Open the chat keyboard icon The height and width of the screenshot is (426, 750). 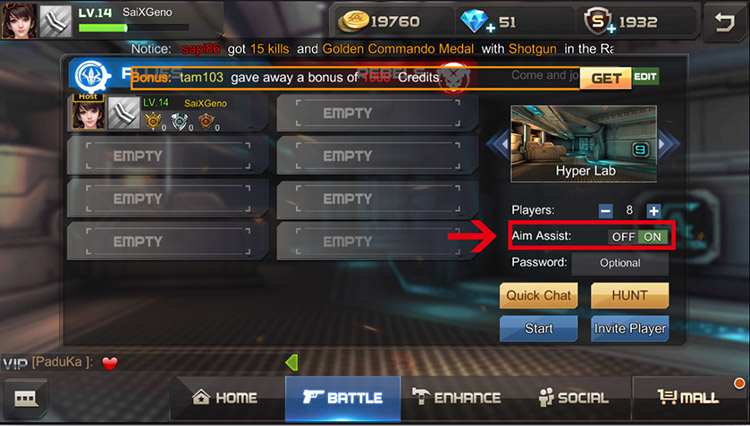26,398
